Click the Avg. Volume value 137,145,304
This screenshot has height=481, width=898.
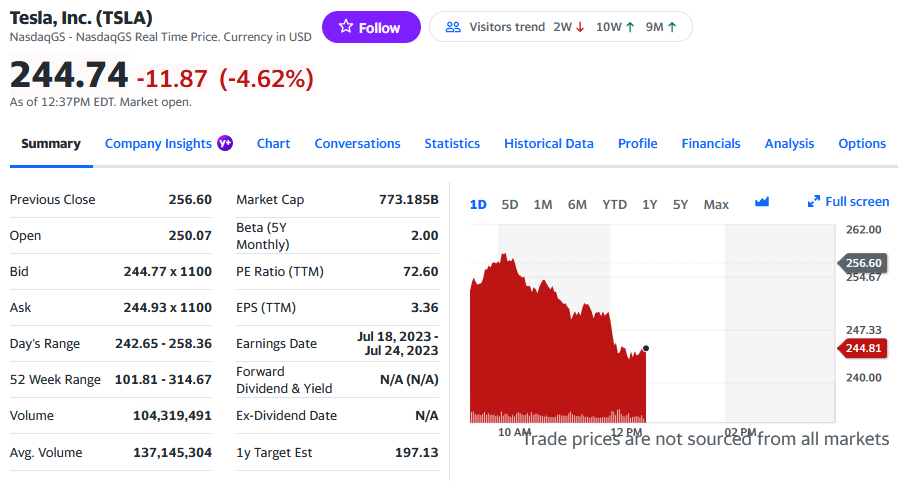[x=172, y=452]
